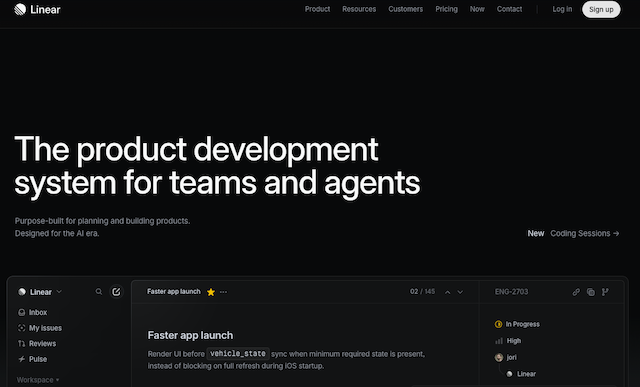The image size is (640, 387).
Task: Copy git branch name icon
Action: pos(605,292)
